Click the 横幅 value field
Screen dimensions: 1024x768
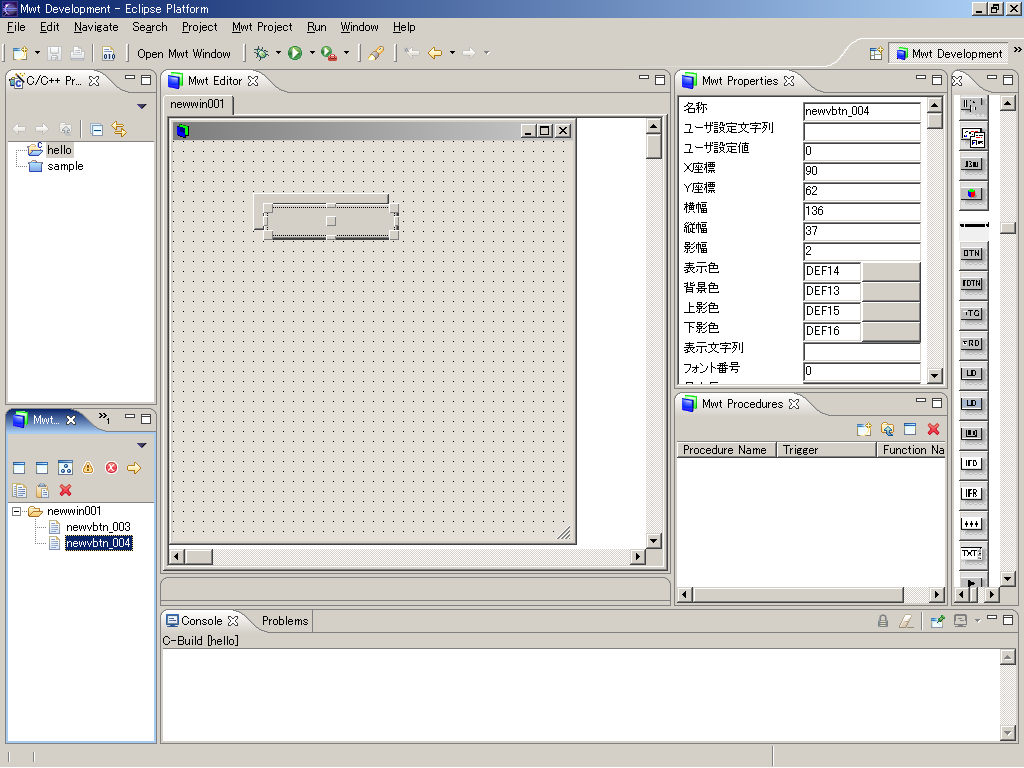point(861,211)
